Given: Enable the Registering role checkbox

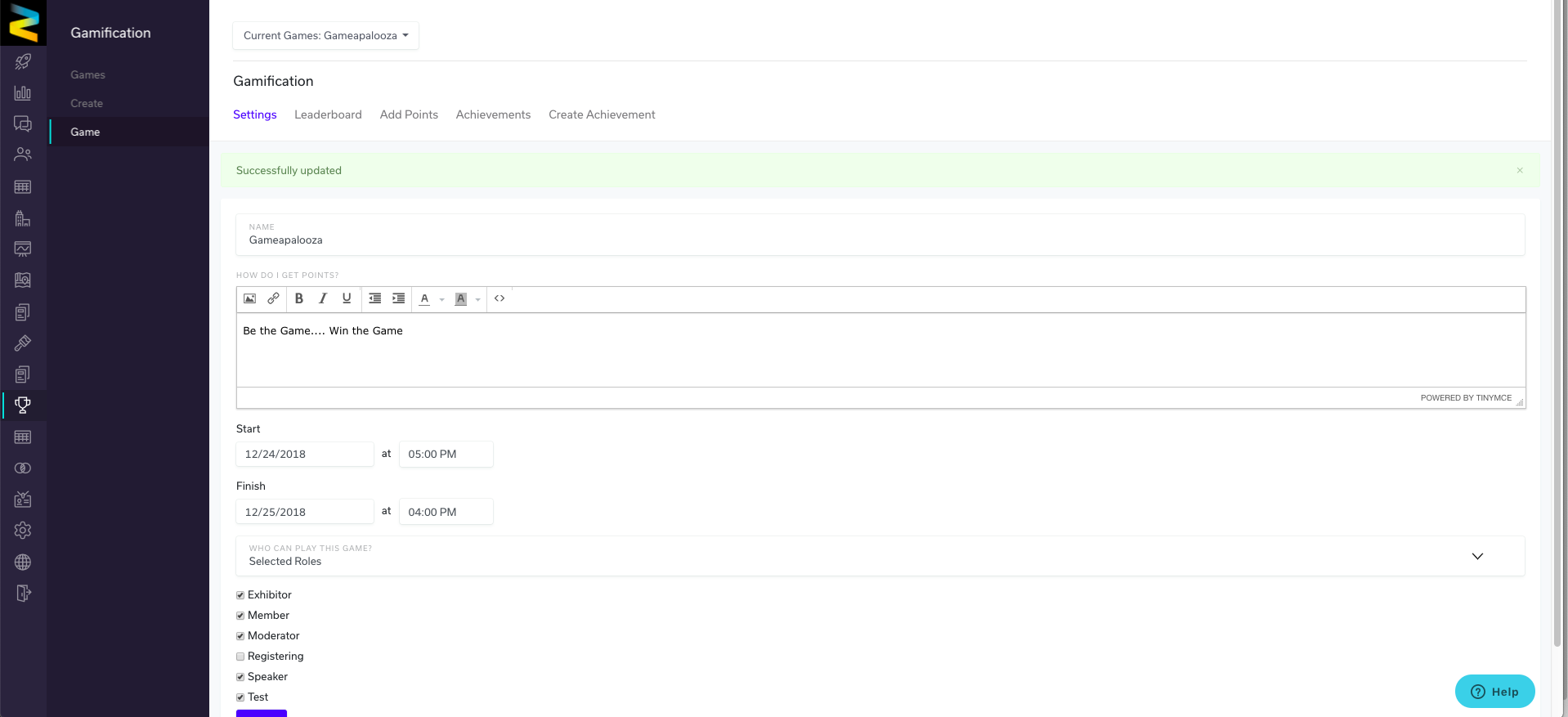Looking at the screenshot, I should 240,657.
